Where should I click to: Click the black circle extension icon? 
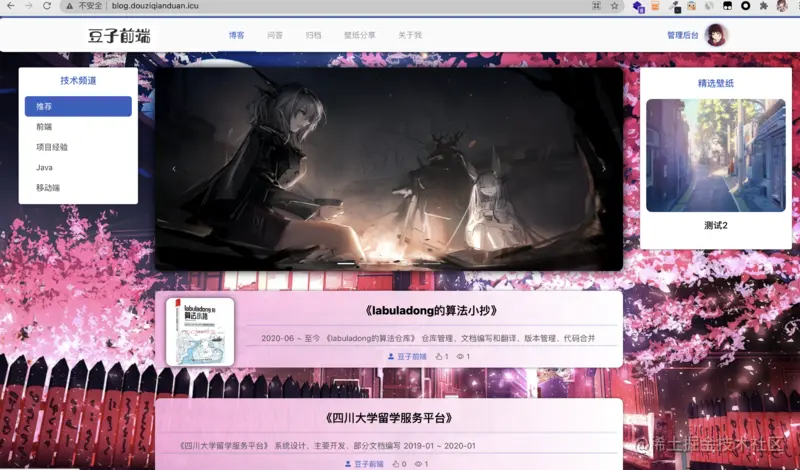[x=745, y=6]
